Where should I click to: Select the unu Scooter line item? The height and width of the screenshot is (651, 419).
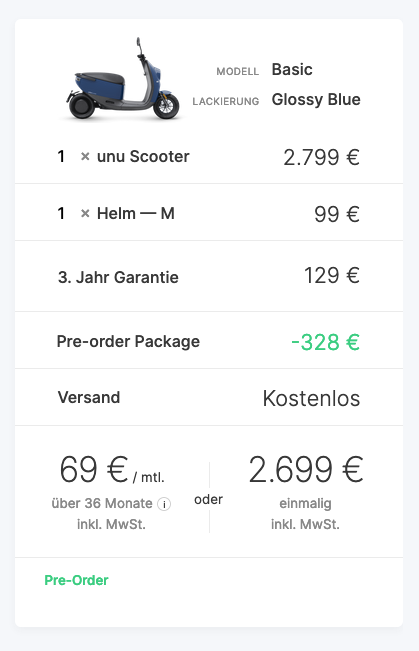tap(209, 157)
